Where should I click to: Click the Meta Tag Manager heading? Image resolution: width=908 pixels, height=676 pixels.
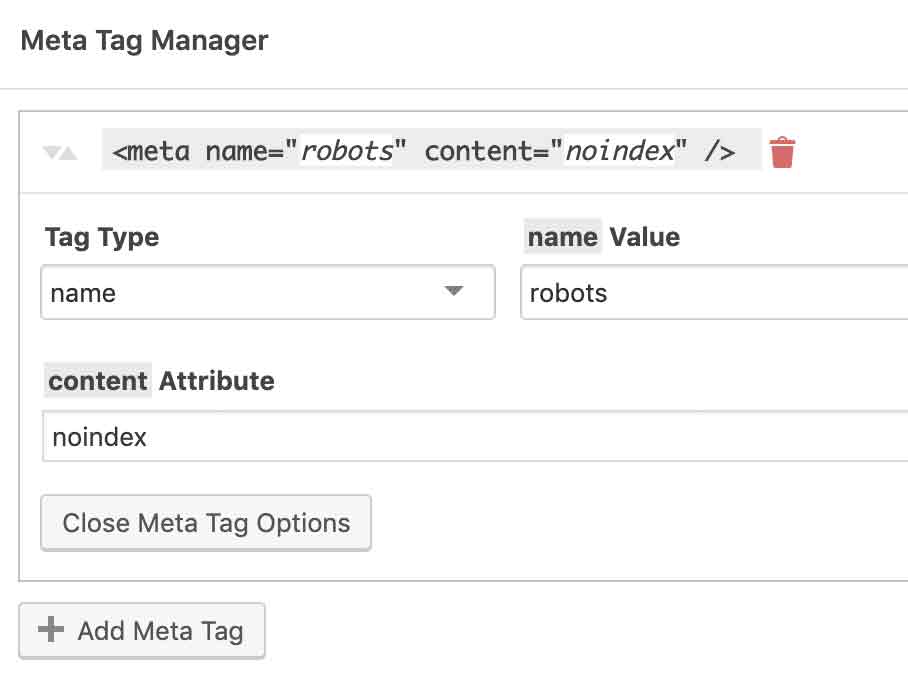(143, 40)
